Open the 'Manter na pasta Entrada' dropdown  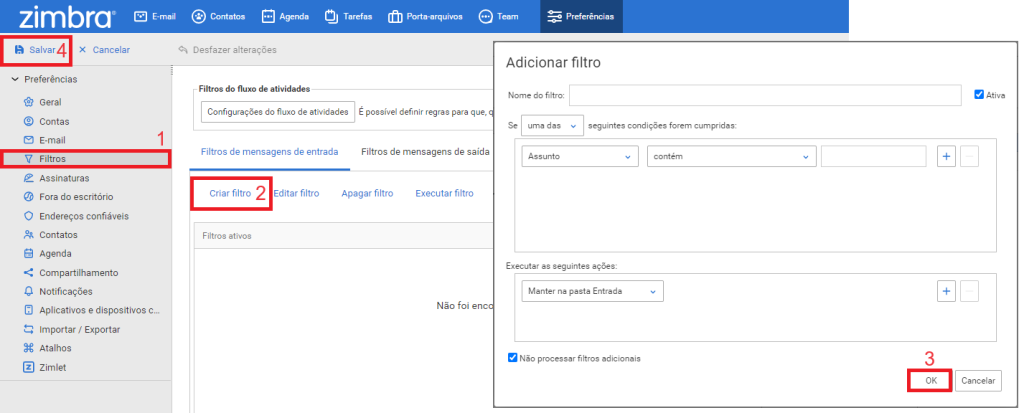[x=592, y=291]
